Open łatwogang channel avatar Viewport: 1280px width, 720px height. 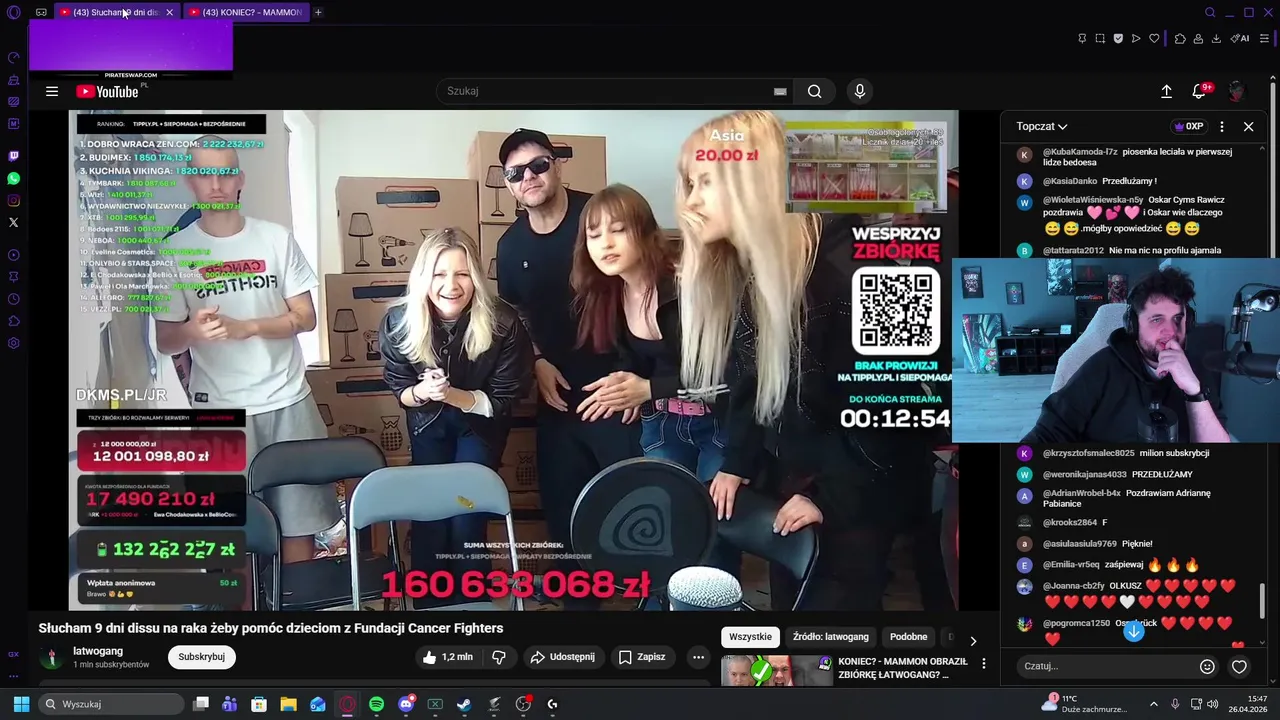51,657
